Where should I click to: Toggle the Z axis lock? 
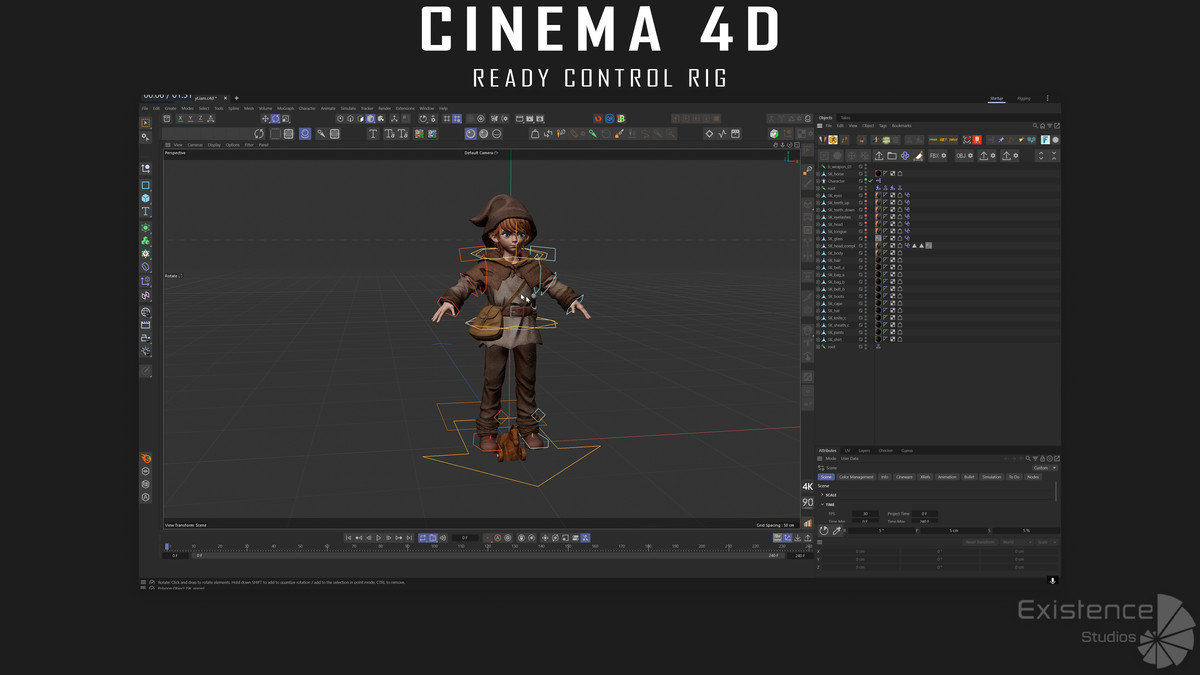[200, 119]
